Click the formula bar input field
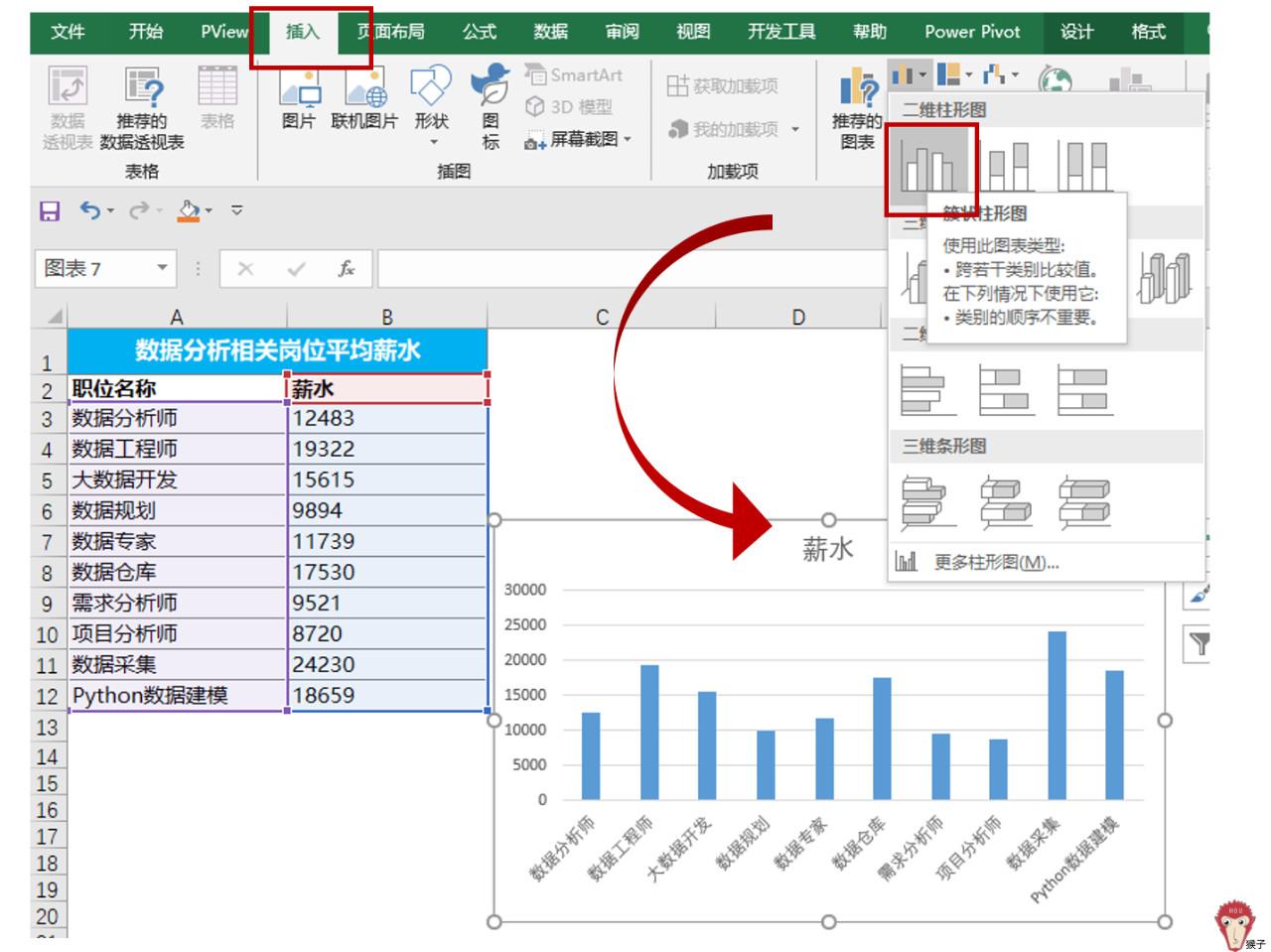The image size is (1271, 952). click(631, 268)
